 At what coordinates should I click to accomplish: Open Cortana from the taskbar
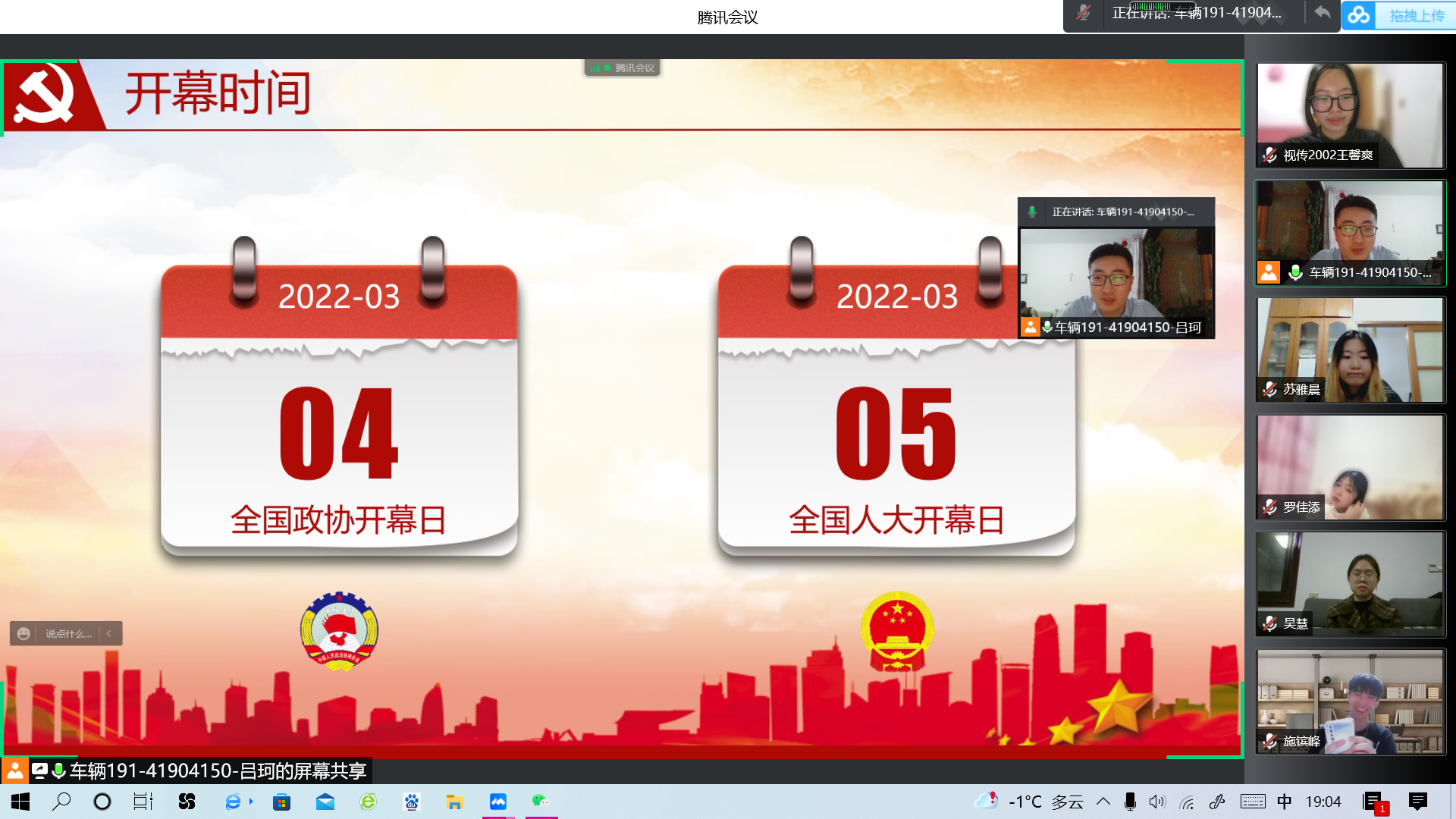click(x=102, y=802)
